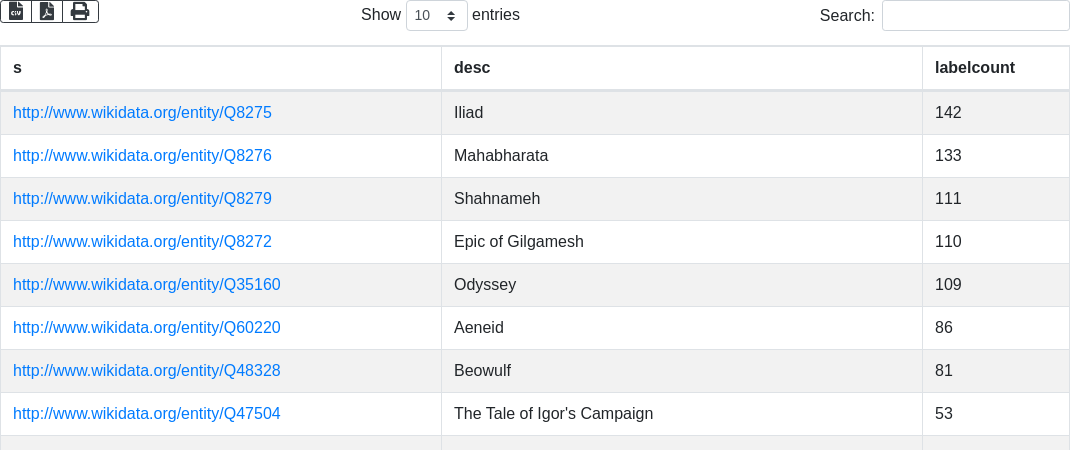Open the Q48328 entity link
The width and height of the screenshot is (1070, 450).
pyautogui.click(x=146, y=371)
